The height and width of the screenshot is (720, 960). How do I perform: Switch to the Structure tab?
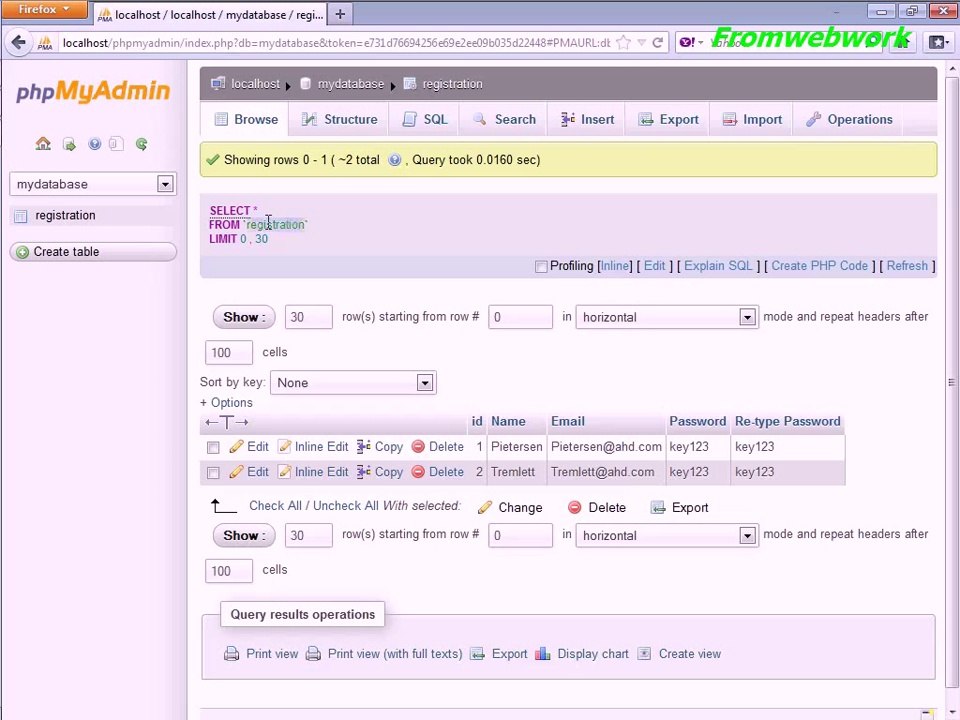(x=339, y=119)
